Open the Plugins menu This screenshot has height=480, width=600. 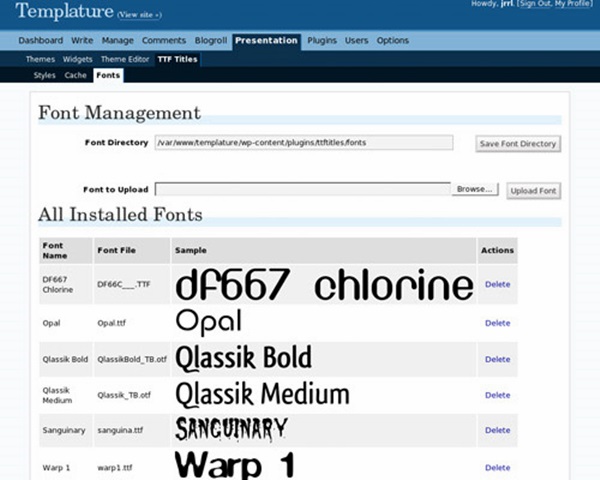(322, 41)
